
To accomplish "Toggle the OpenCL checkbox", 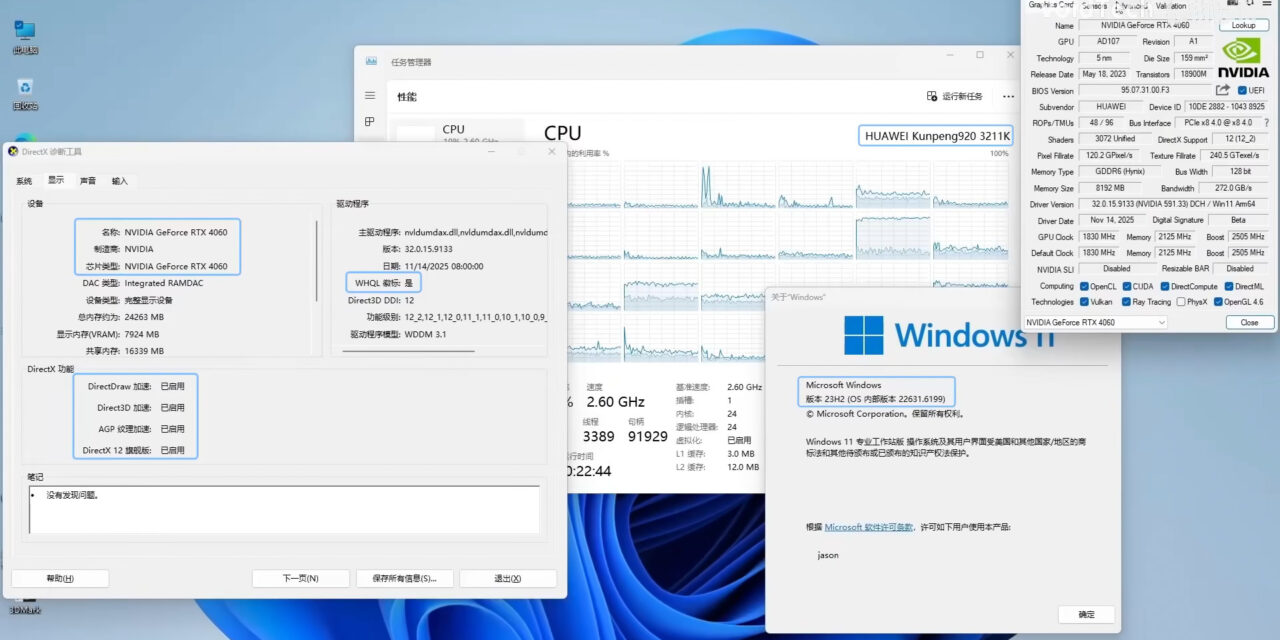I will 1083,286.
